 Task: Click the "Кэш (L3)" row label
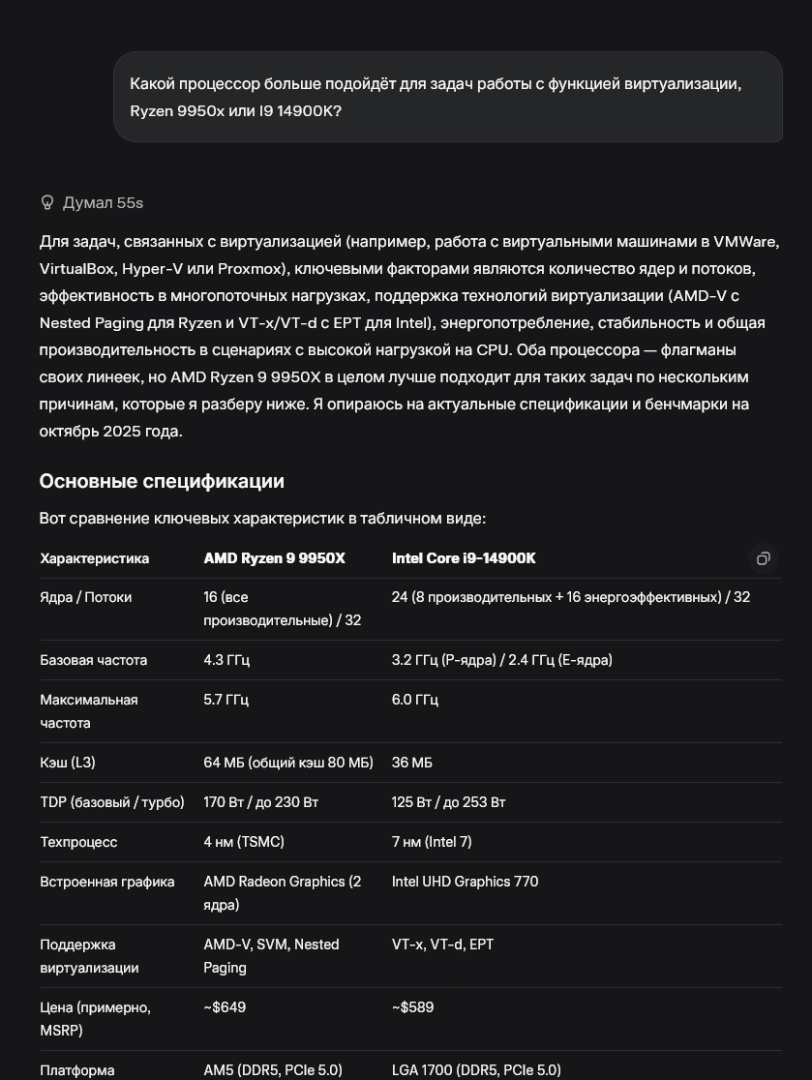tap(68, 763)
